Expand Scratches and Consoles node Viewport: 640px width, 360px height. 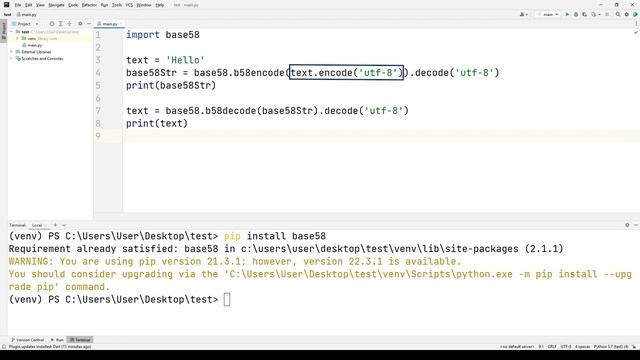pos(12,59)
